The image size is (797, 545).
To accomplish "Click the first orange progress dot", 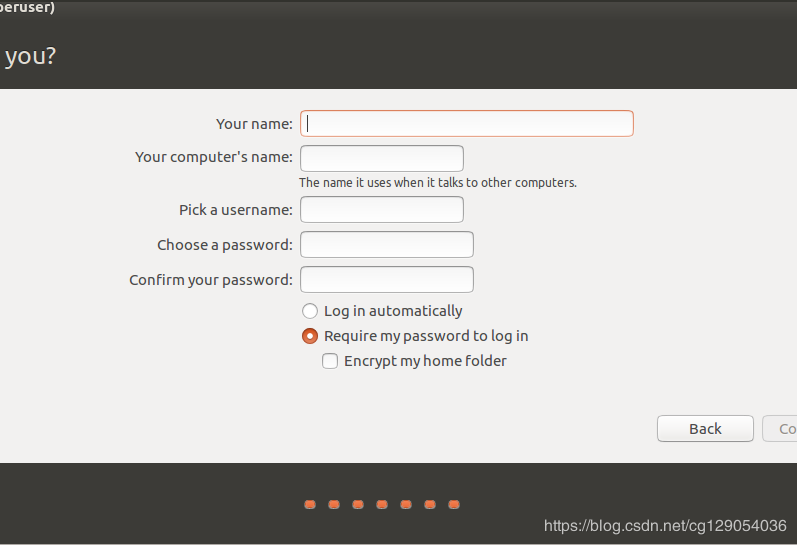I will (x=310, y=504).
